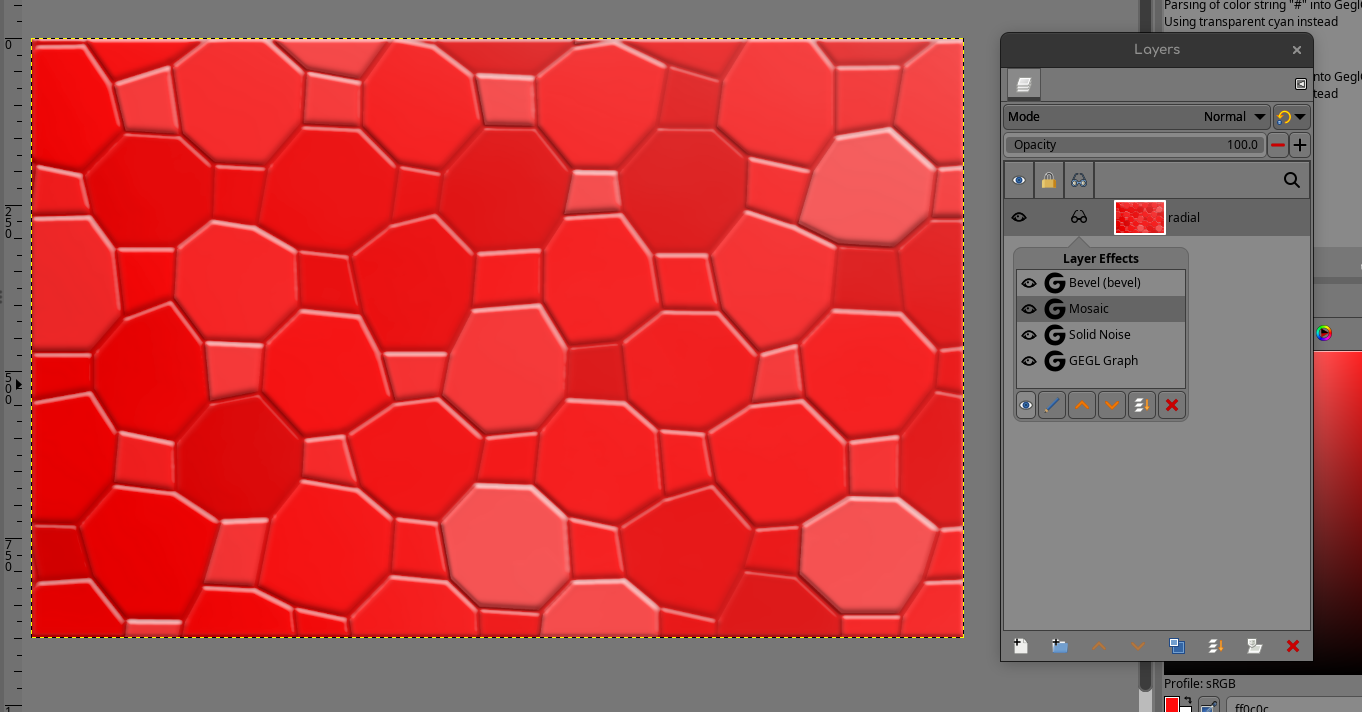Click the G icon beside GEGL Graph
Image resolution: width=1362 pixels, height=712 pixels.
tap(1054, 361)
